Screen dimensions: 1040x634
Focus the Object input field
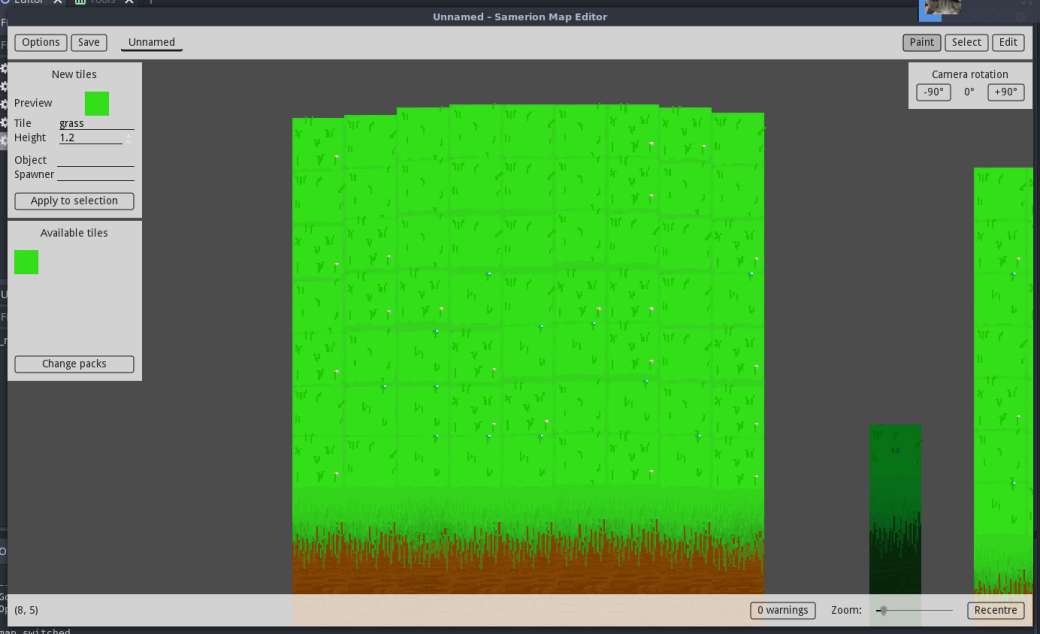(96, 160)
